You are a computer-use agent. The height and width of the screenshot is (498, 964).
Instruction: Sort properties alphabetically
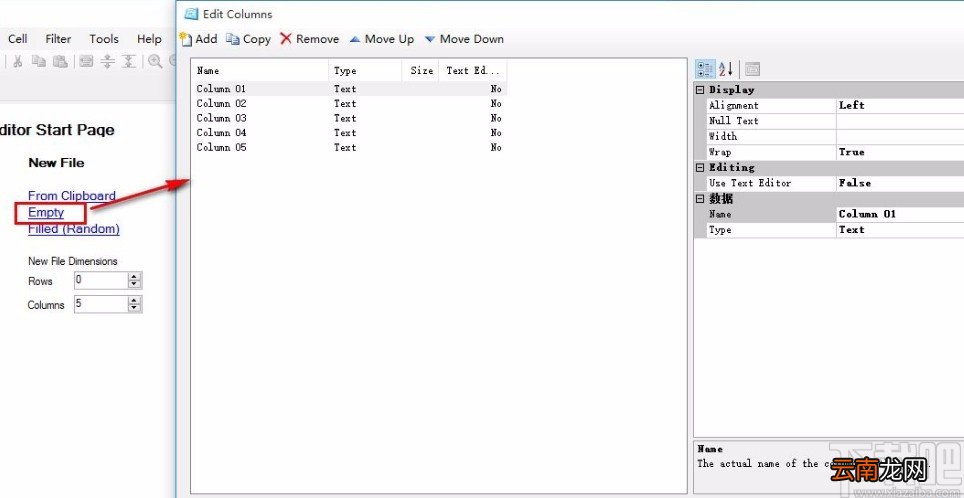pos(726,69)
